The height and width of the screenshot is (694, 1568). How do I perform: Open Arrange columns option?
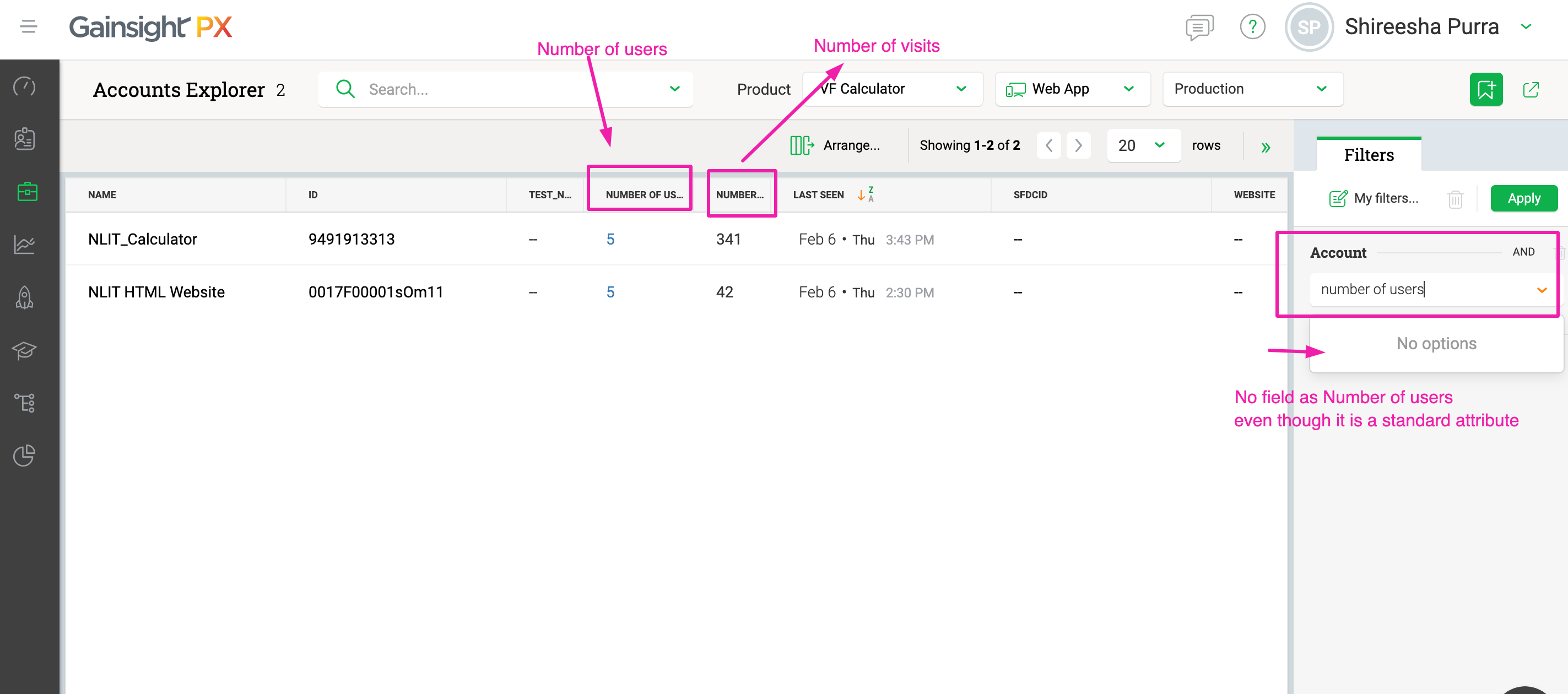835,145
